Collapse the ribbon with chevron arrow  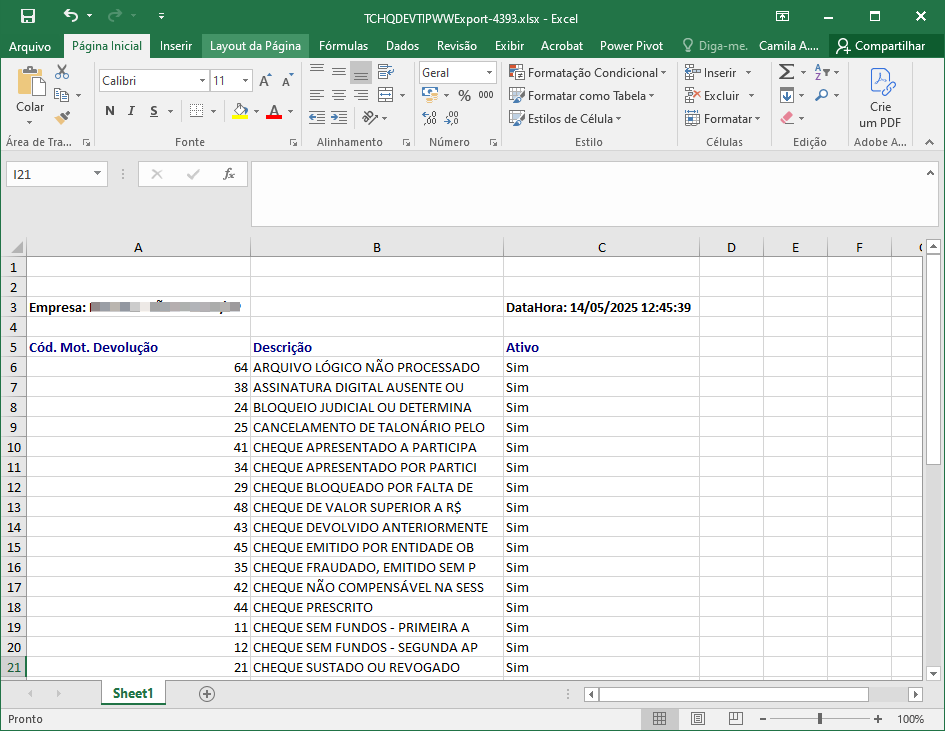(929, 142)
